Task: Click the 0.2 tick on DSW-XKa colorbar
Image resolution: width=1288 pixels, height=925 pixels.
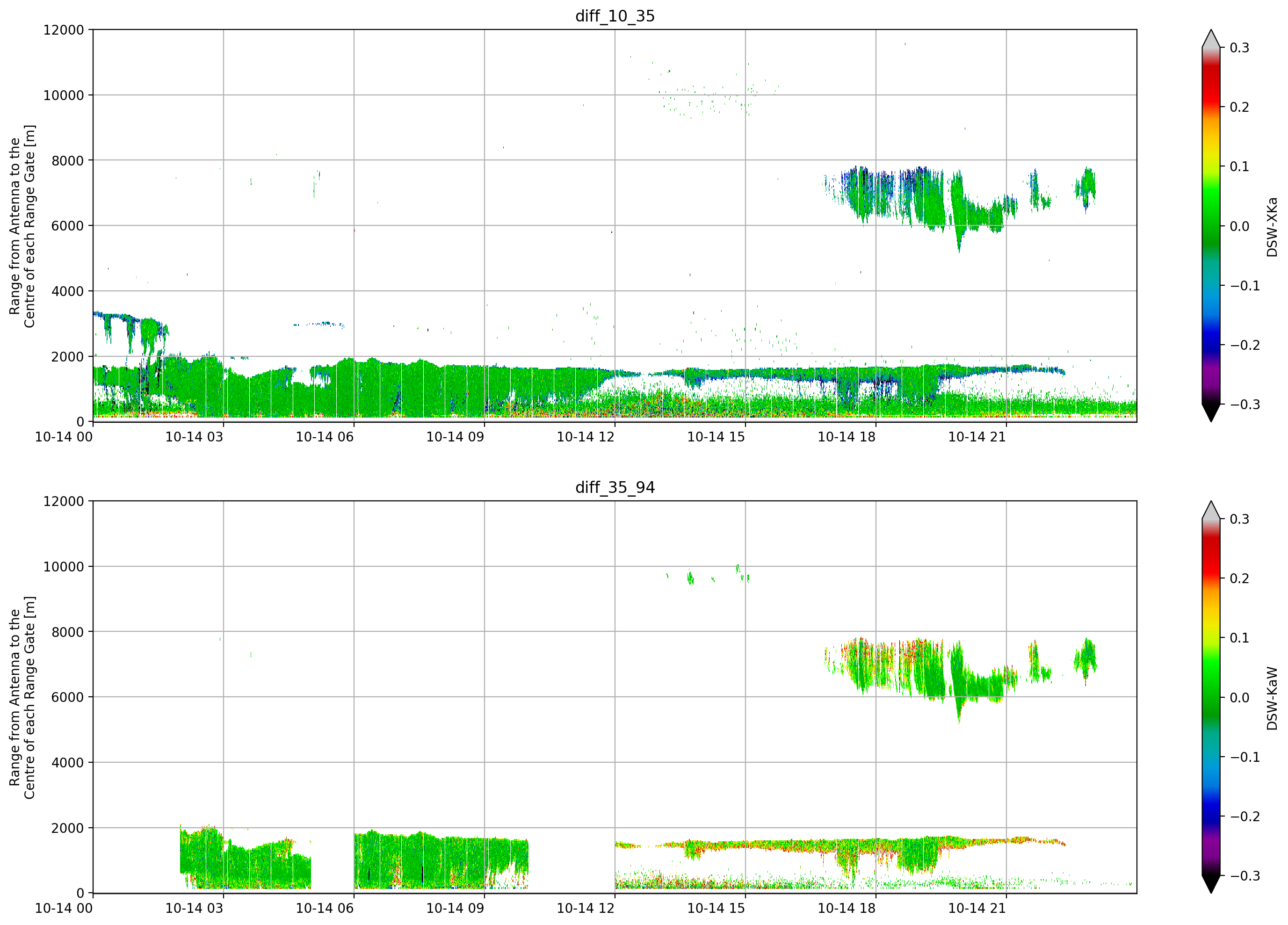Action: point(1240,107)
